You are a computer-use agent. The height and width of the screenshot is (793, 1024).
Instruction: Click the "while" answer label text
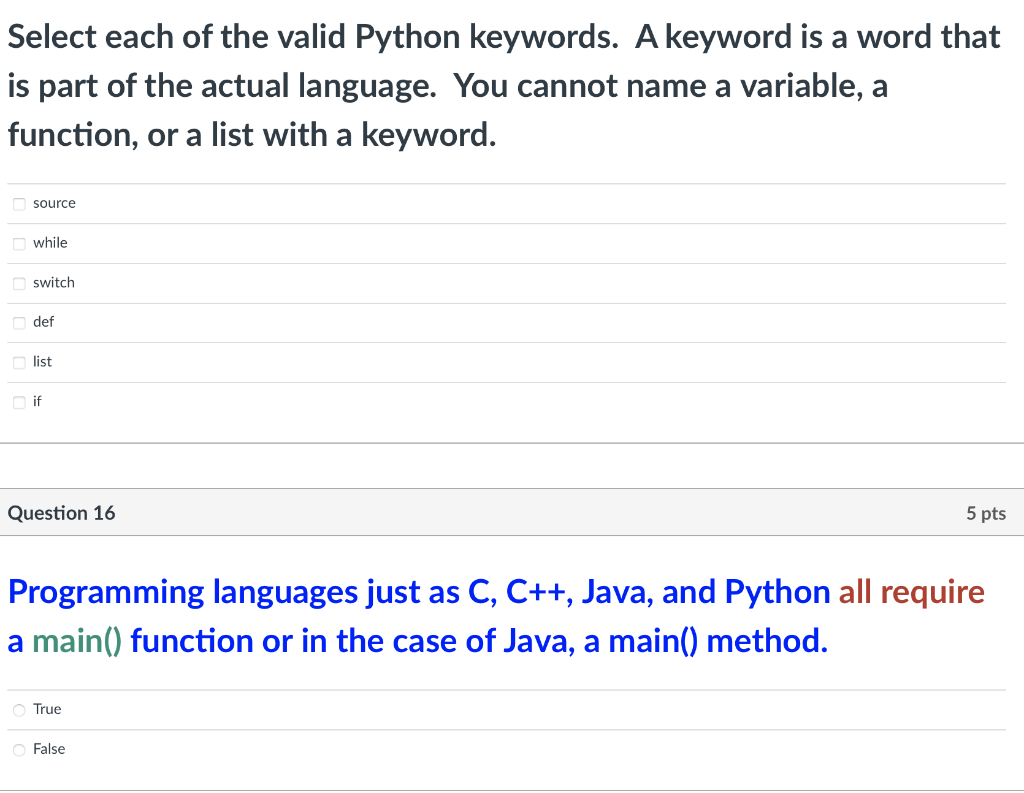50,243
